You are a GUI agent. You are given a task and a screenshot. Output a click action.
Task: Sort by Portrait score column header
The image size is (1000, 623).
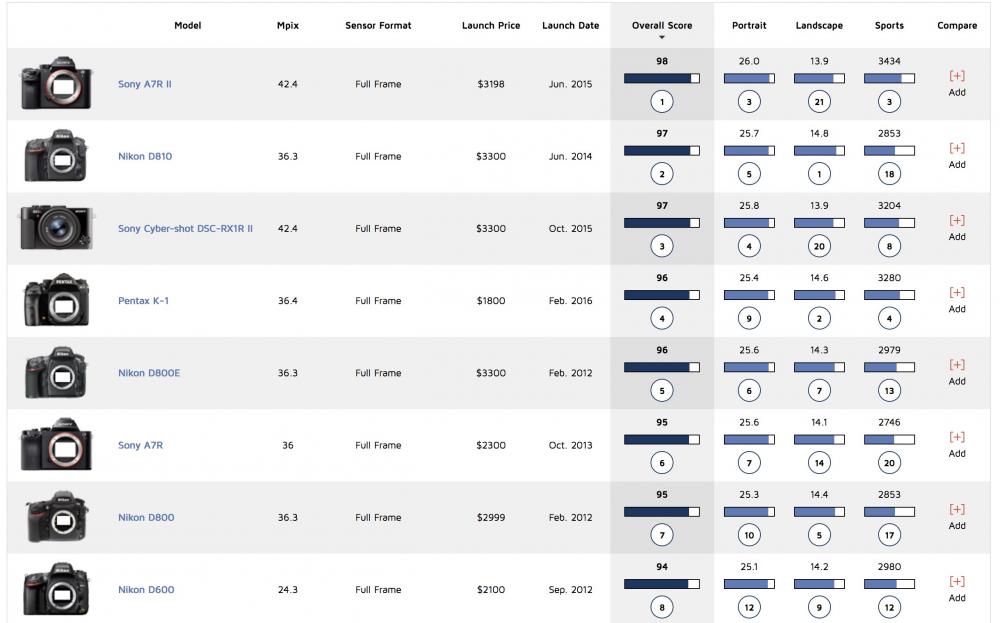coord(749,26)
